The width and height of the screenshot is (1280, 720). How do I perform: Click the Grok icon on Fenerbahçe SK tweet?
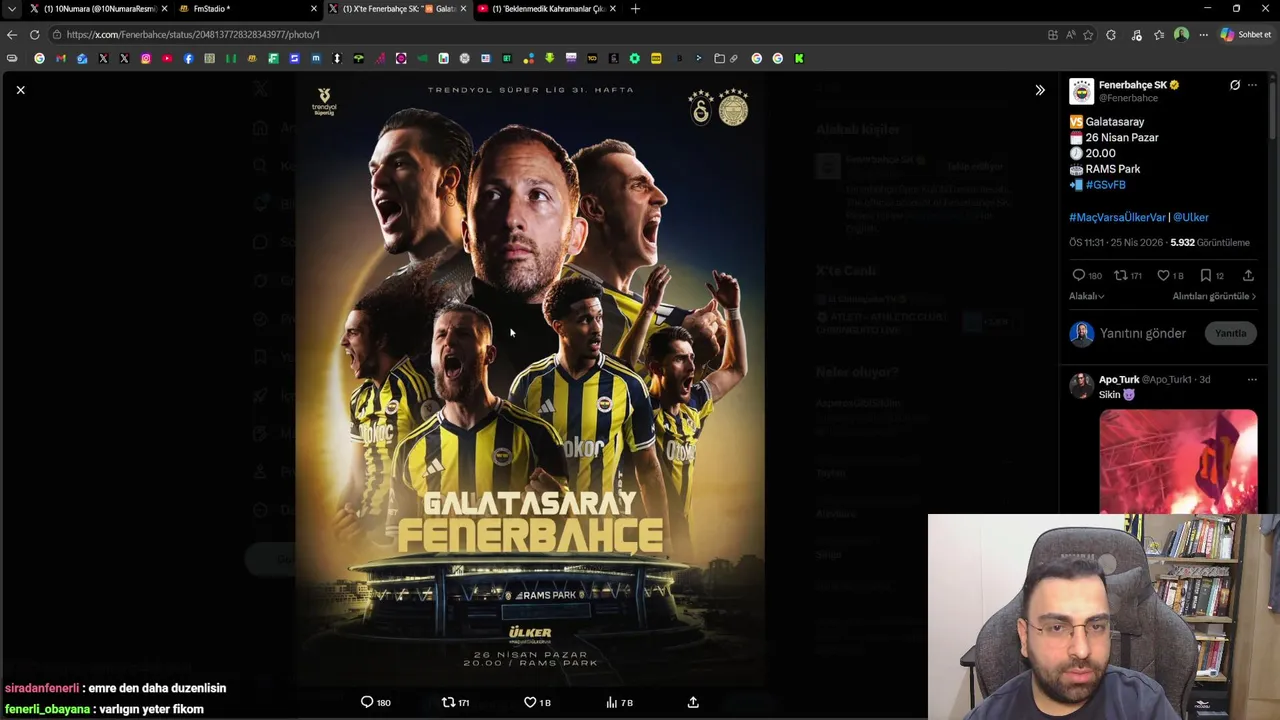click(1235, 85)
